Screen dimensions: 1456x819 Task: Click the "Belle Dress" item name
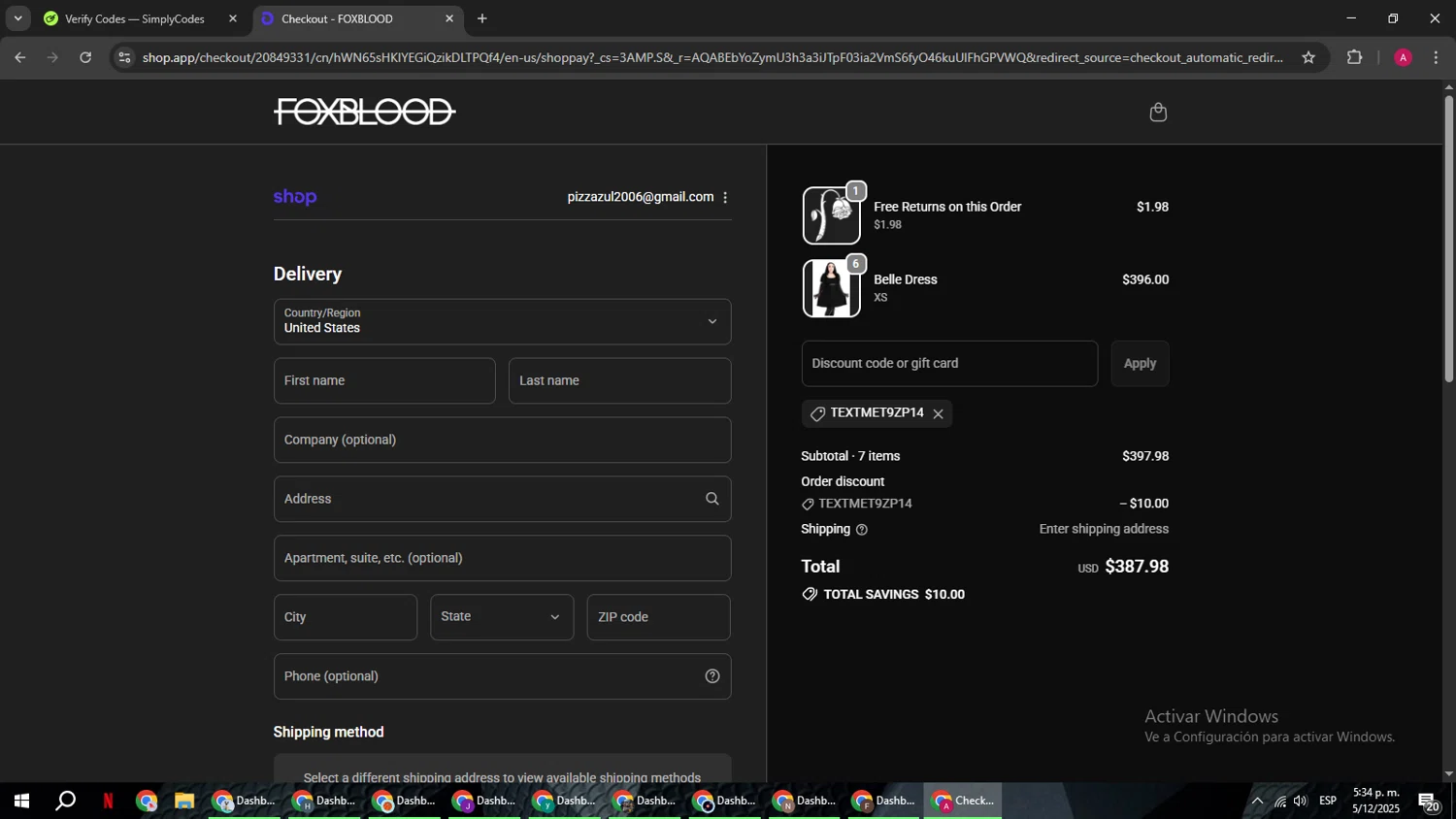click(x=906, y=279)
